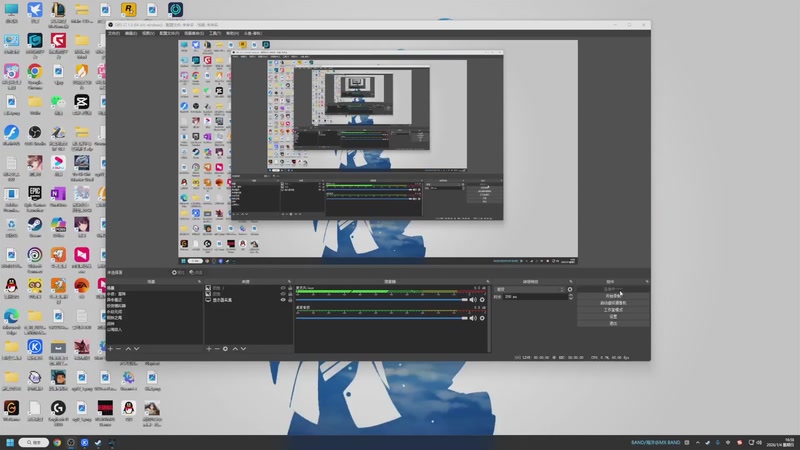The image size is (800, 450).
Task: Open the 编辑 menu in OBS
Action: point(131,33)
